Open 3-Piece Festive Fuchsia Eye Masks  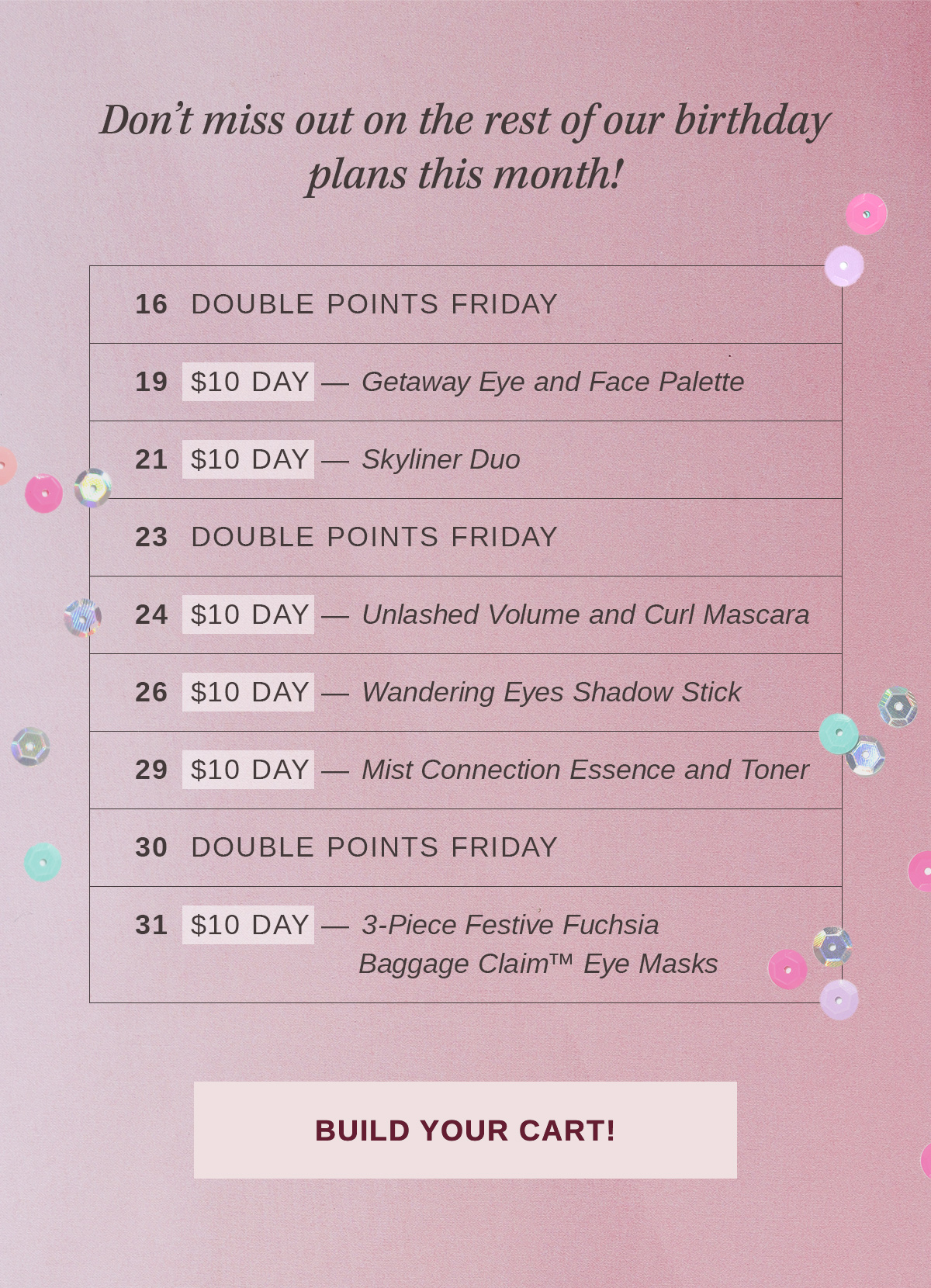pos(538,944)
